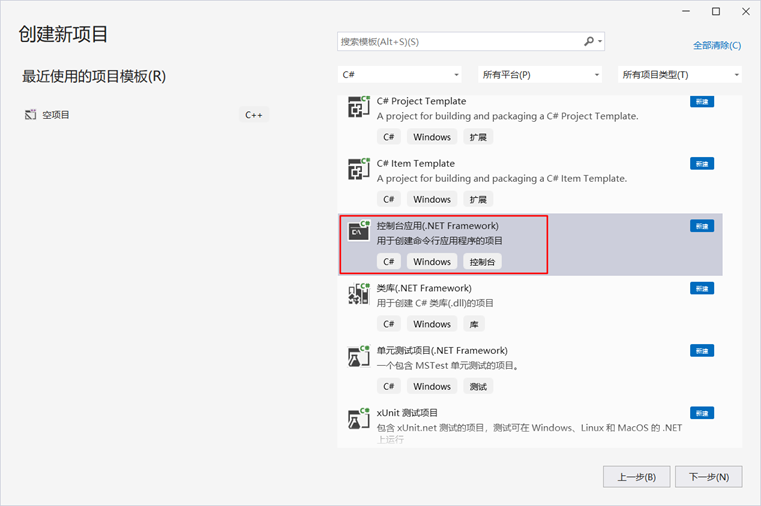Select 单元测试项目(.NET Framework) title
The image size is (761, 506).
442,351
